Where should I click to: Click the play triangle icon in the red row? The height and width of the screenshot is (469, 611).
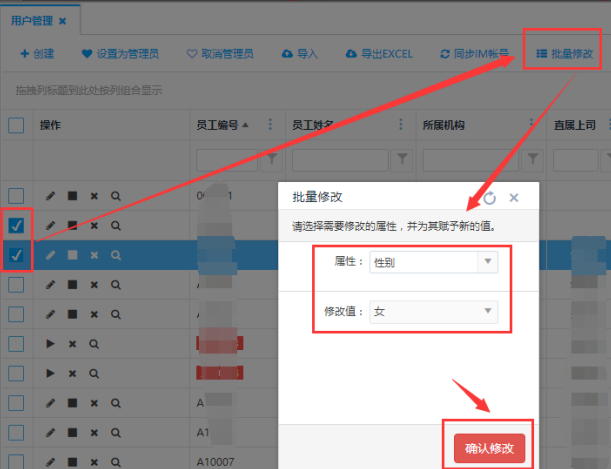(x=50, y=344)
